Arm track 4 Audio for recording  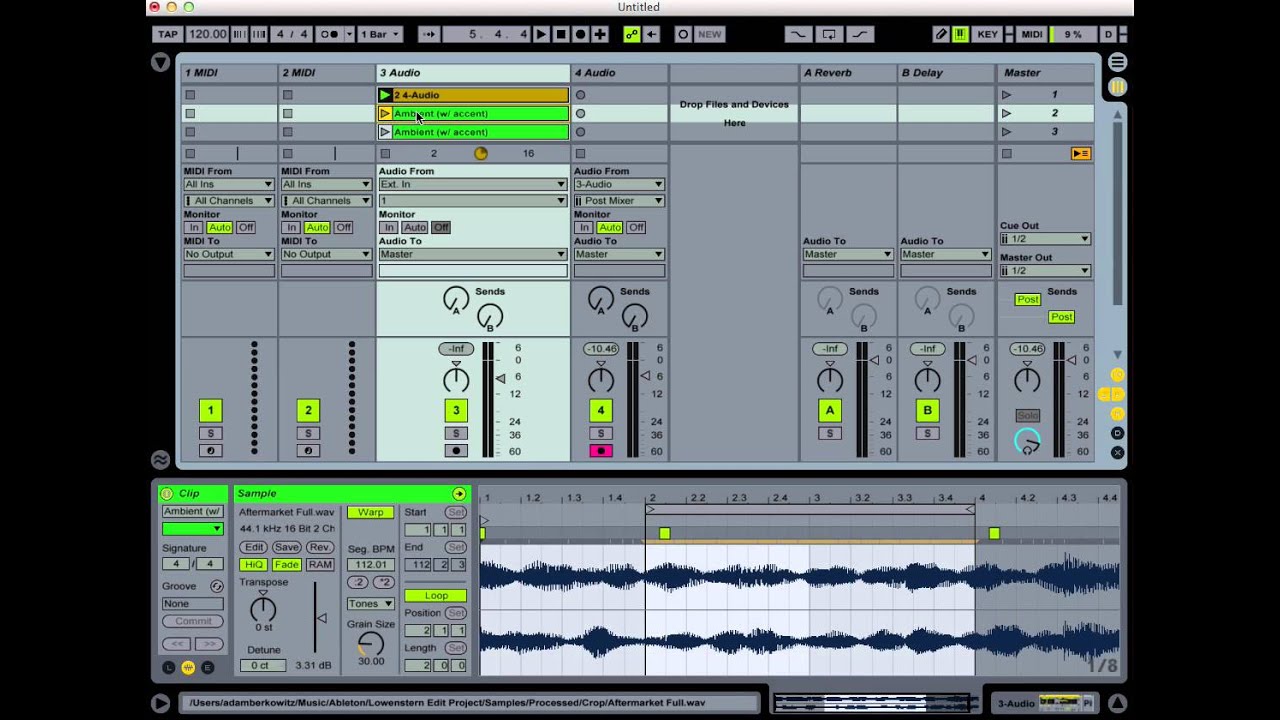coord(601,451)
